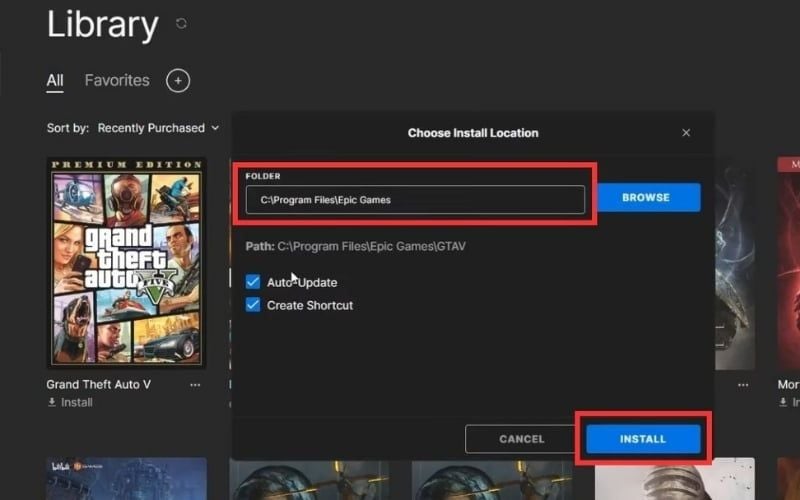Click the download Install icon under GTA V
The width and height of the screenshot is (800, 500).
pyautogui.click(x=52, y=403)
